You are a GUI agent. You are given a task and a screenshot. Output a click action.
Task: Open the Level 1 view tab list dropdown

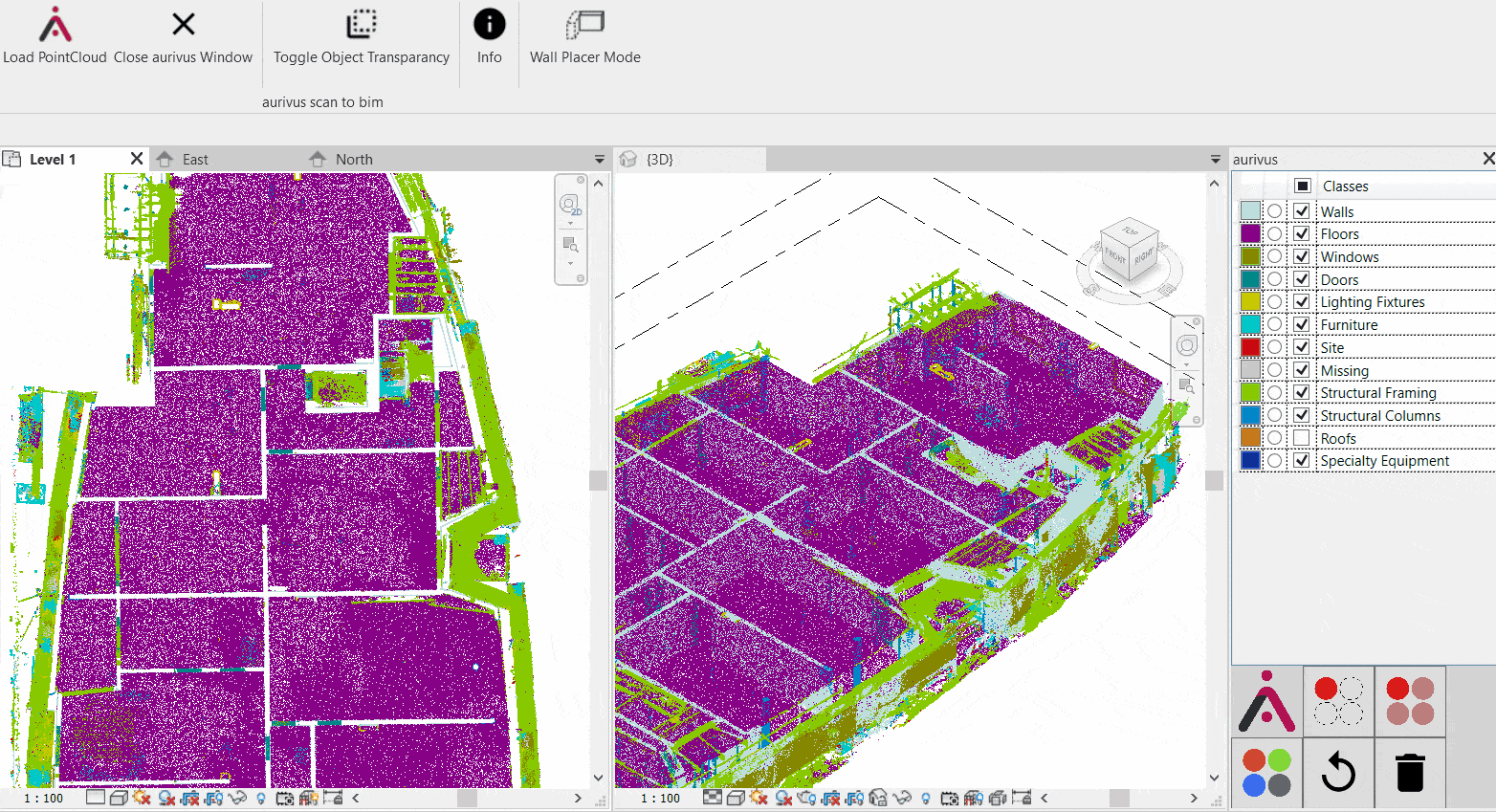(600, 159)
